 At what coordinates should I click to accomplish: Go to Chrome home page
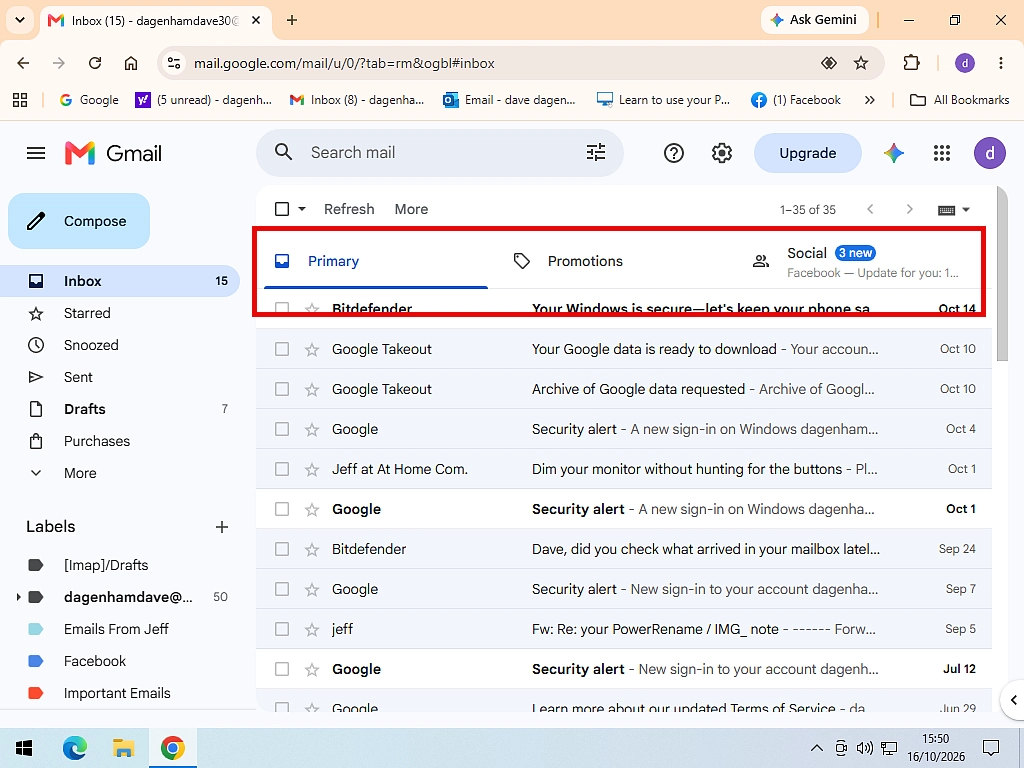[131, 63]
